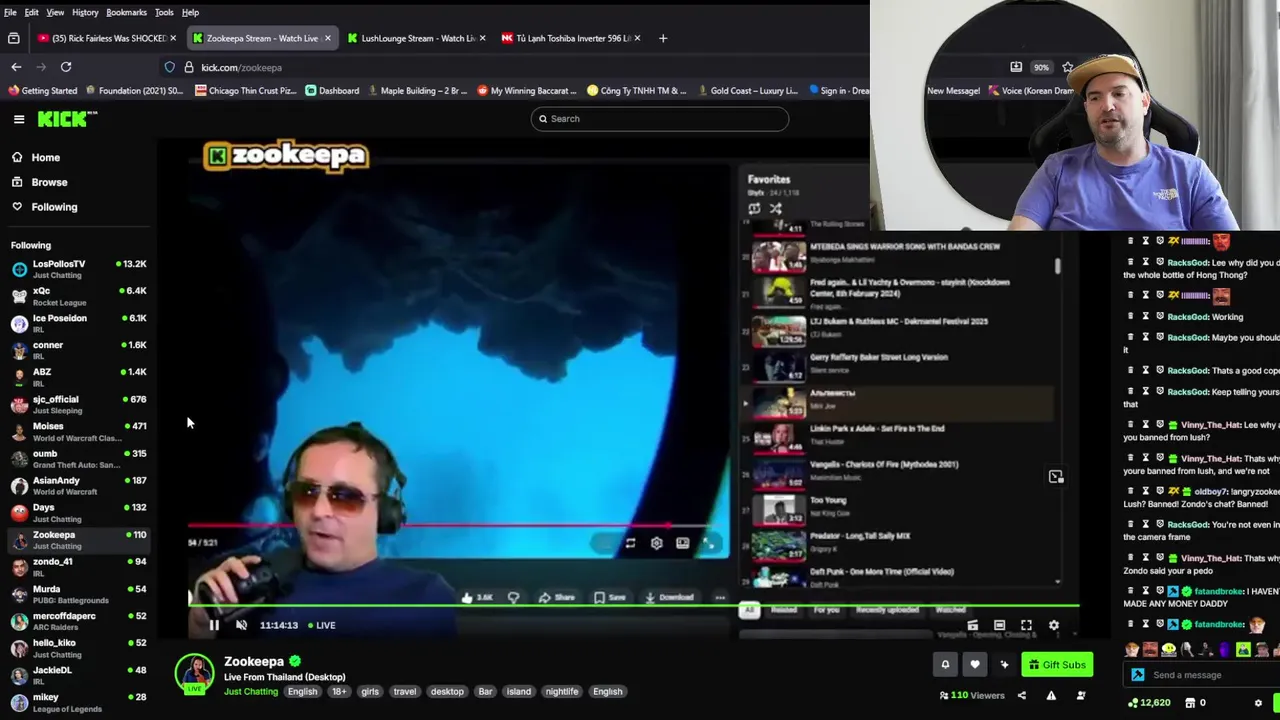Select zondo_41 channel in sidebar
This screenshot has height=720, width=1280.
(78, 567)
